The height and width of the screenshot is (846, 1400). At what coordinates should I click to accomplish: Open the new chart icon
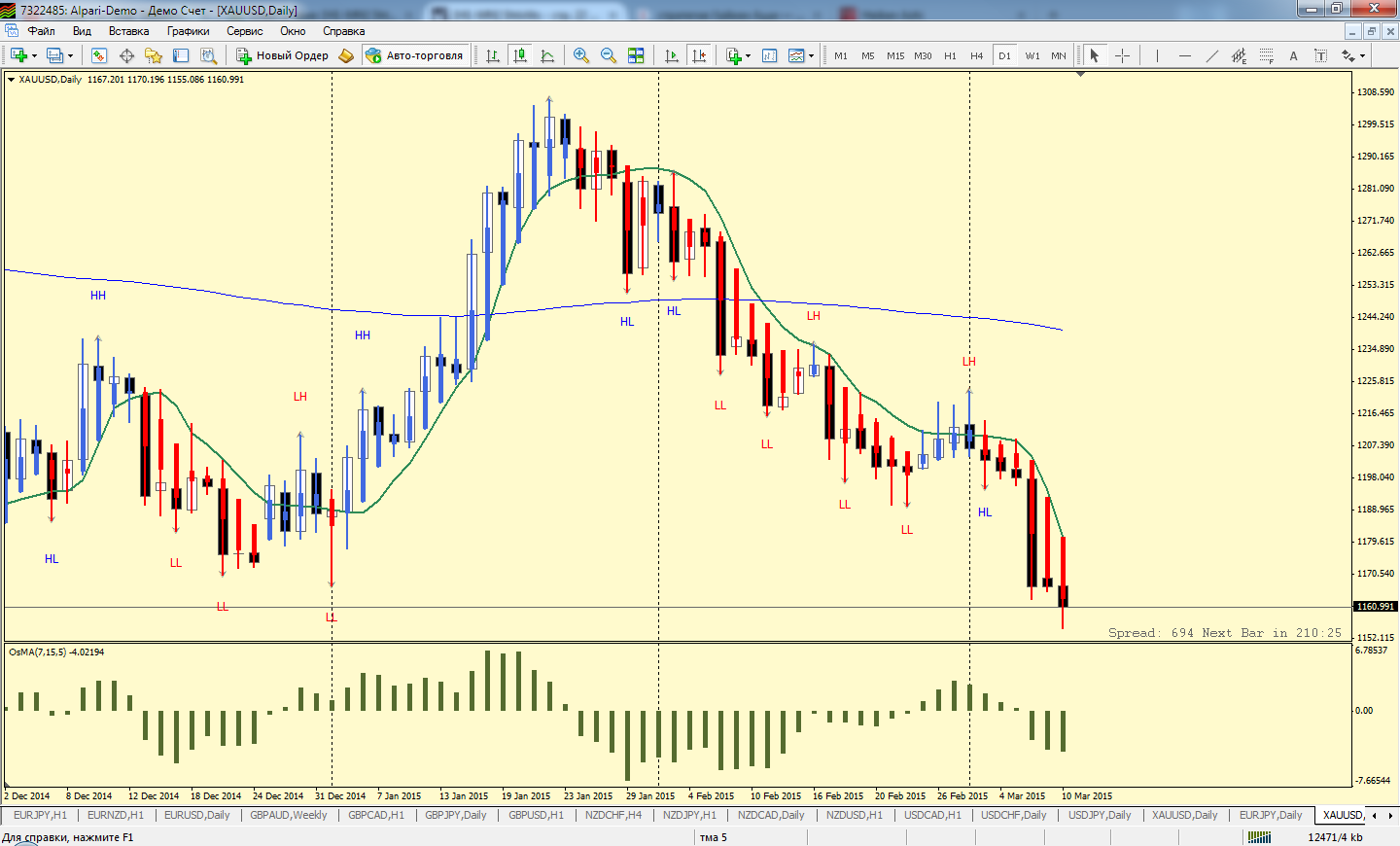click(18, 55)
